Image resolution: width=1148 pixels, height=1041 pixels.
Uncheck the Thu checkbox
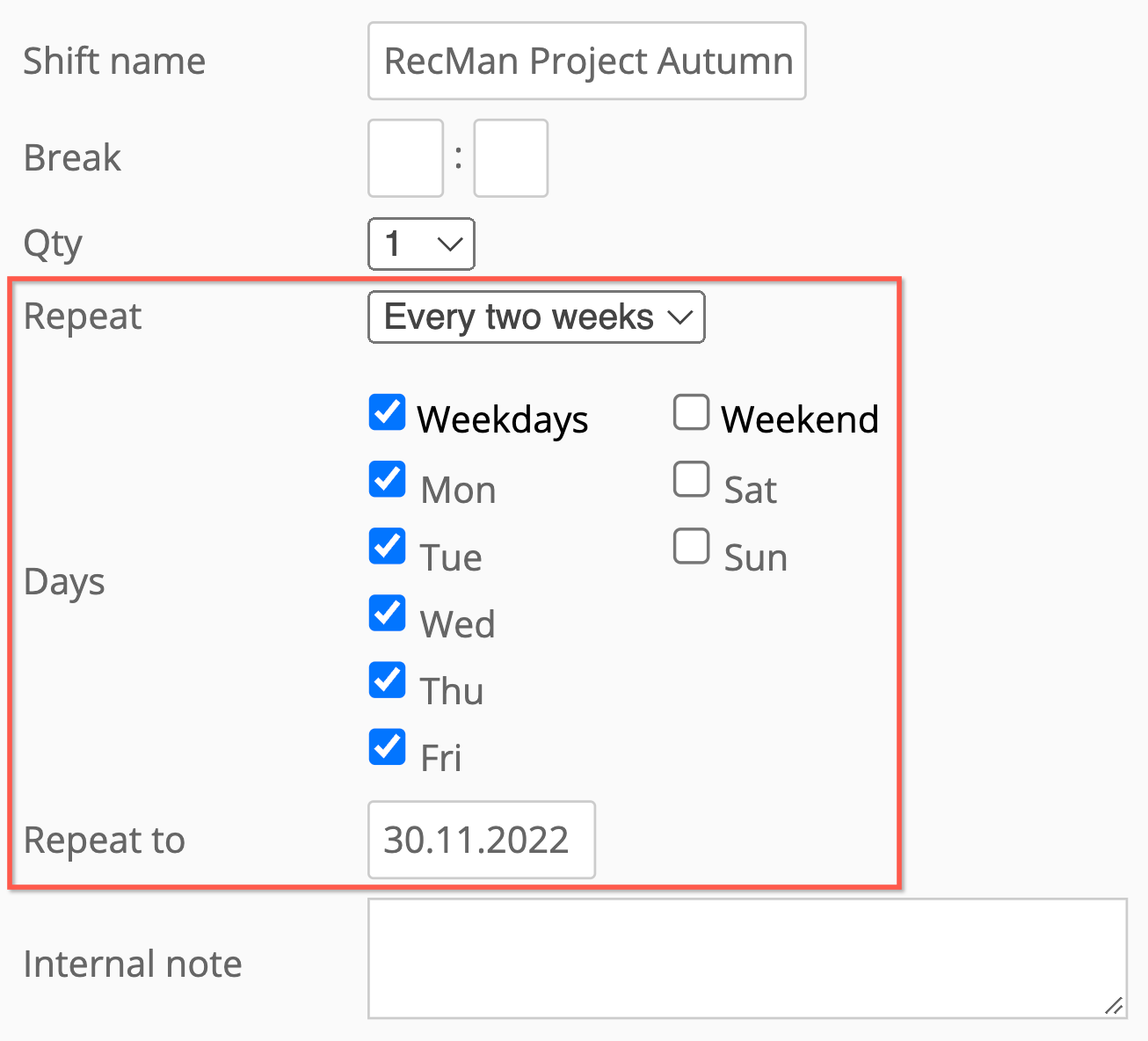tap(387, 680)
